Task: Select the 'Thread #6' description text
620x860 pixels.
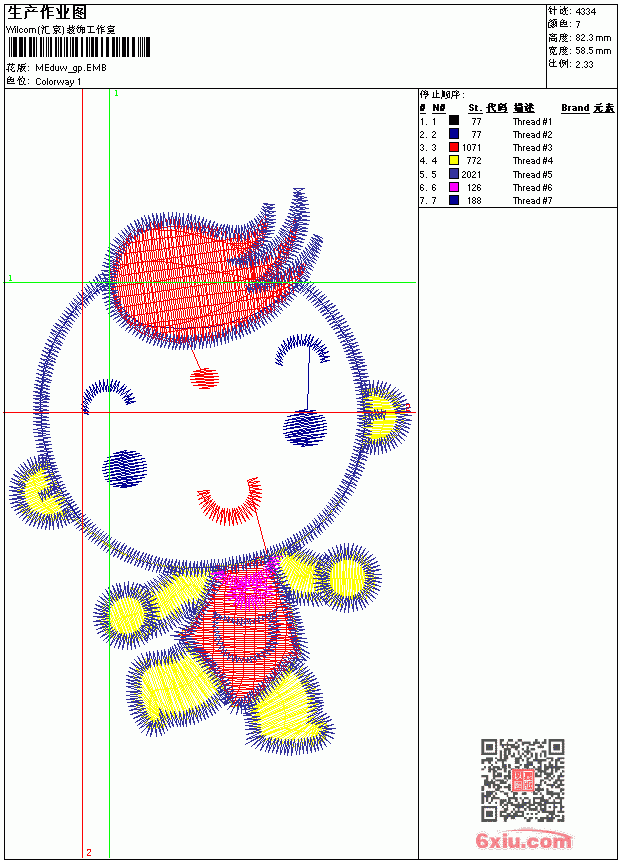Action: tap(532, 188)
